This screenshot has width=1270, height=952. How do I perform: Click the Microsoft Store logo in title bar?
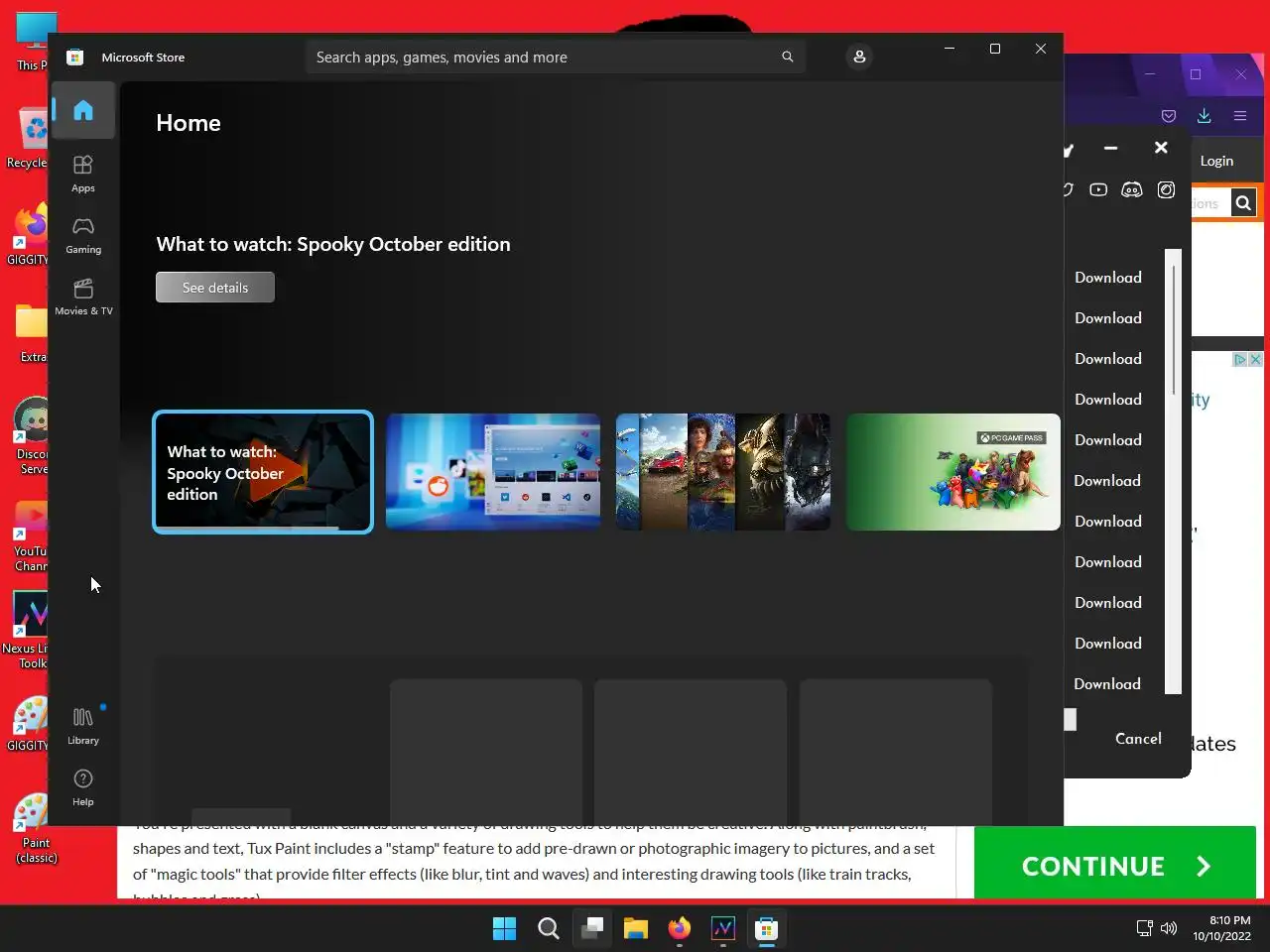74,58
